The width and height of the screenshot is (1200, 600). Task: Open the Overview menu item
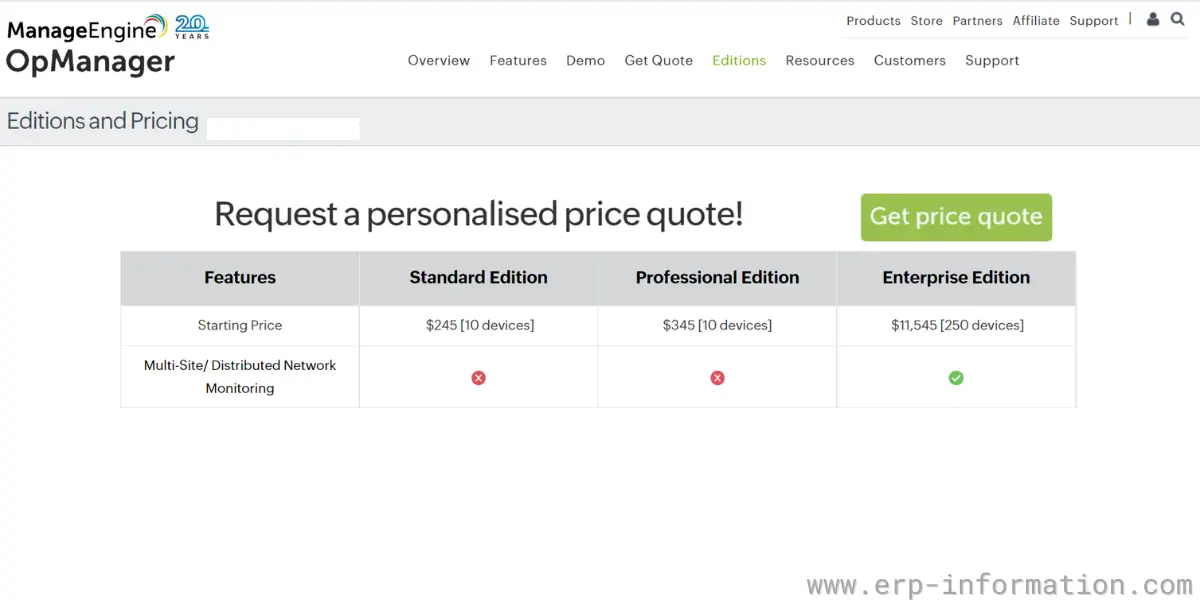439,61
